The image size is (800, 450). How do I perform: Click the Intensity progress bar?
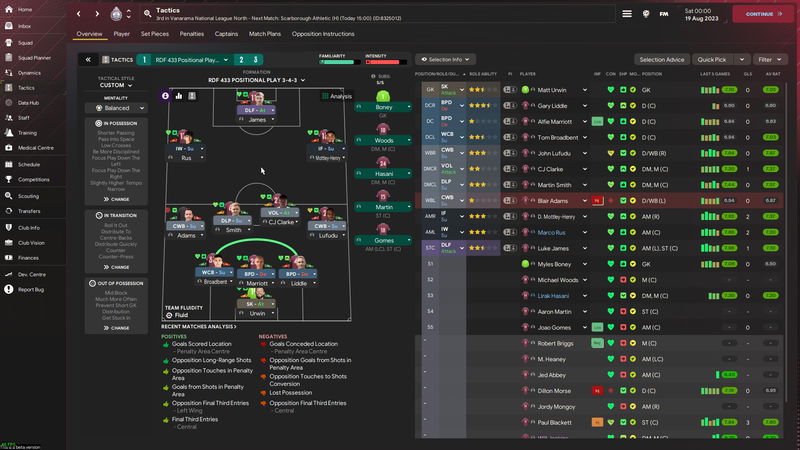coord(386,62)
